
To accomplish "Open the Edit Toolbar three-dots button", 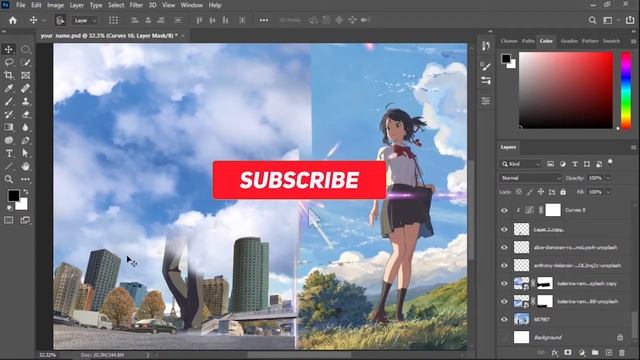I will (25, 179).
